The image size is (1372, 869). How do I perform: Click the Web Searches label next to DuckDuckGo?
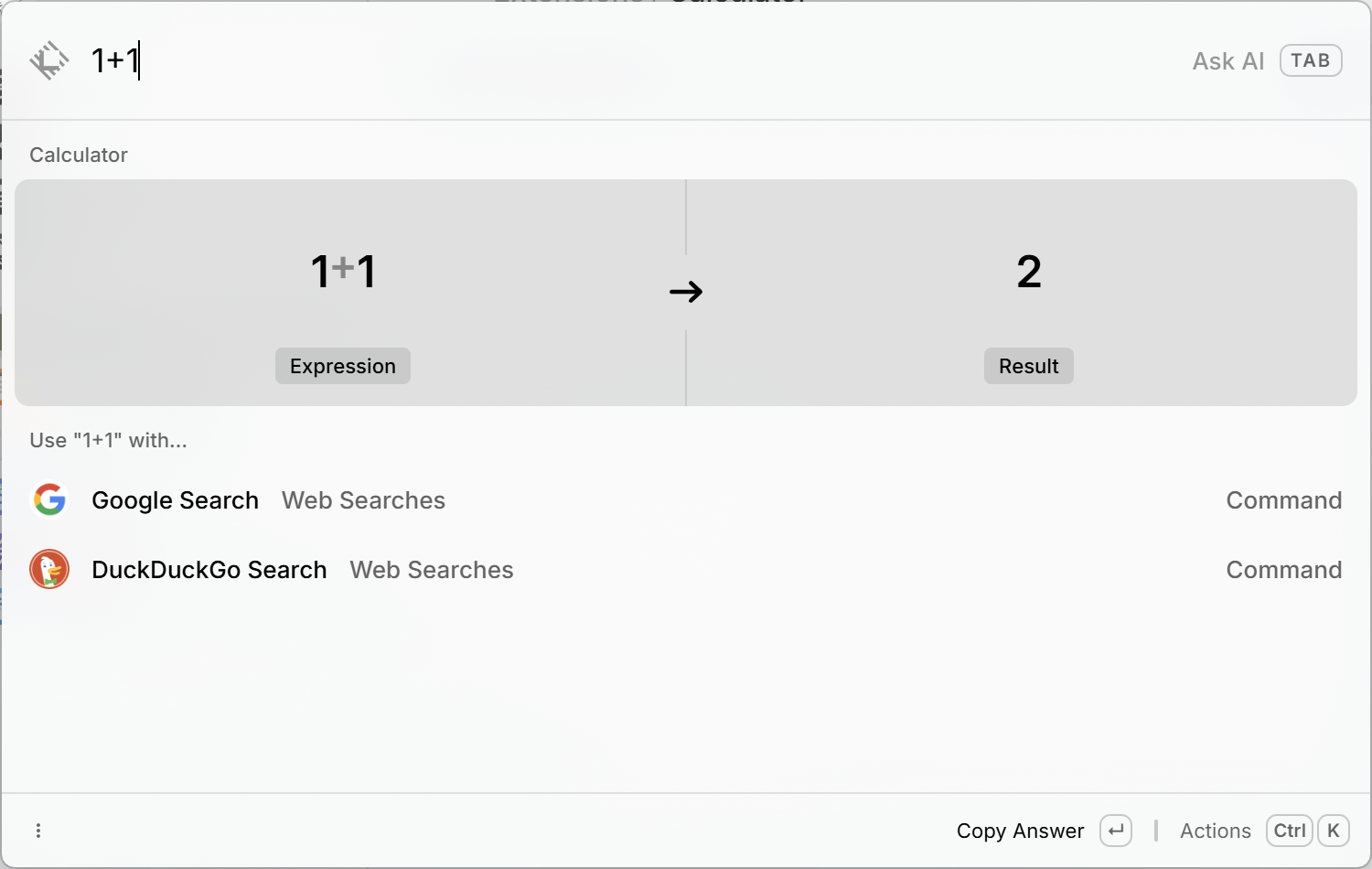click(432, 570)
